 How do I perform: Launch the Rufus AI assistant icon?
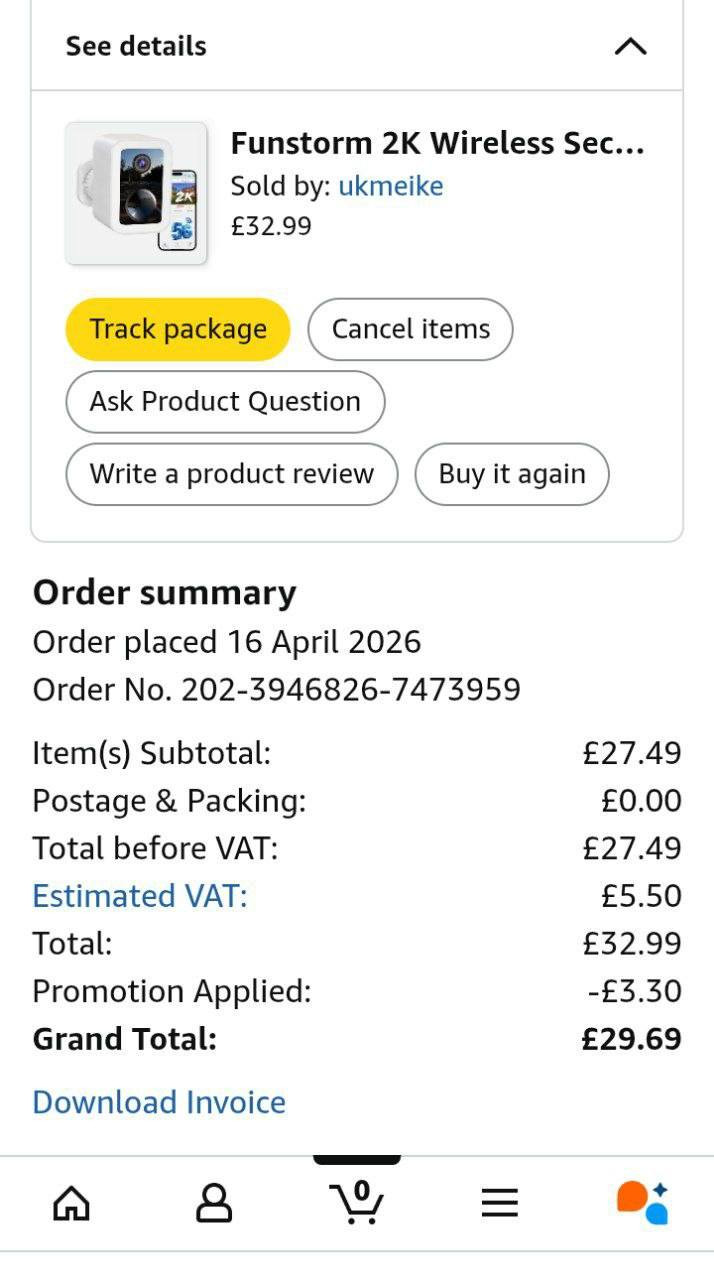click(642, 1202)
